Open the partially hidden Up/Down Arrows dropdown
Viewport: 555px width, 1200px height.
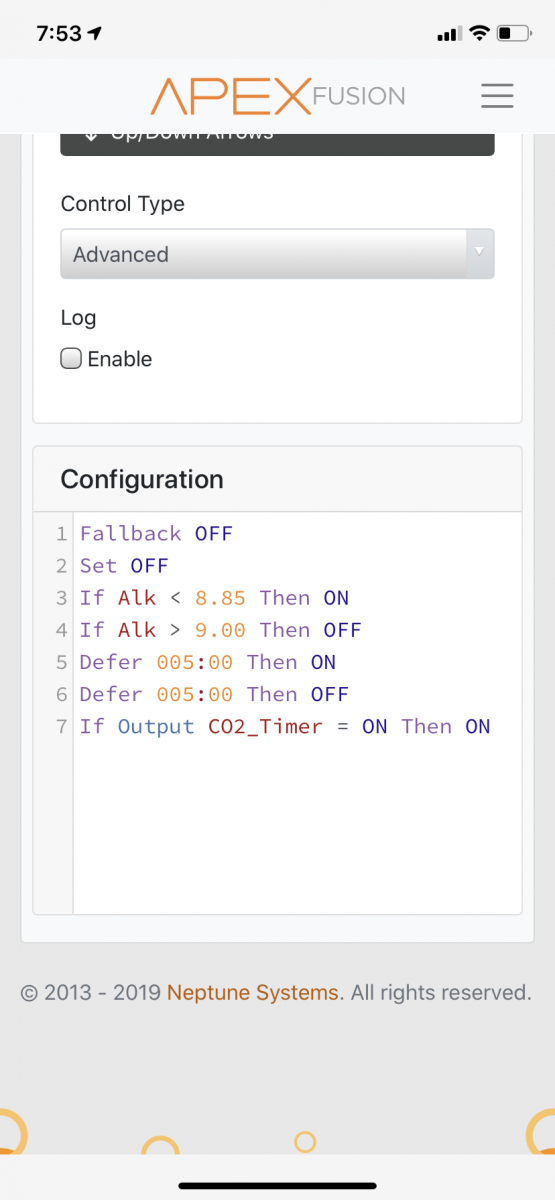coord(277,143)
